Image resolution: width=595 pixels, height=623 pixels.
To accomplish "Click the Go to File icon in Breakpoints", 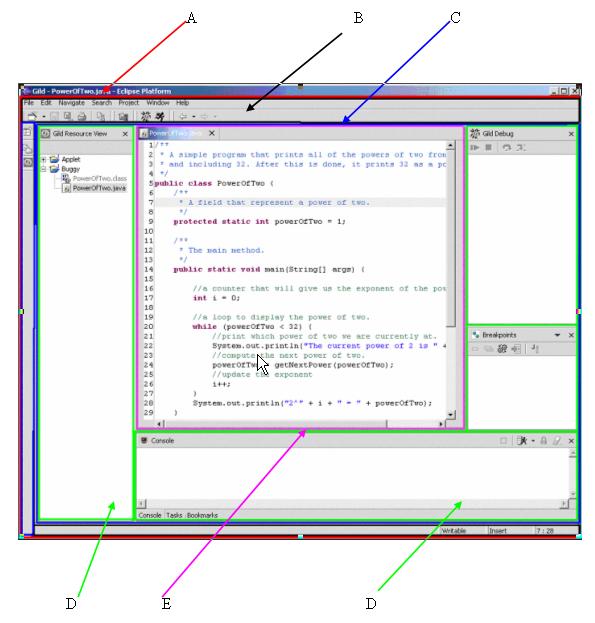I will pos(516,349).
